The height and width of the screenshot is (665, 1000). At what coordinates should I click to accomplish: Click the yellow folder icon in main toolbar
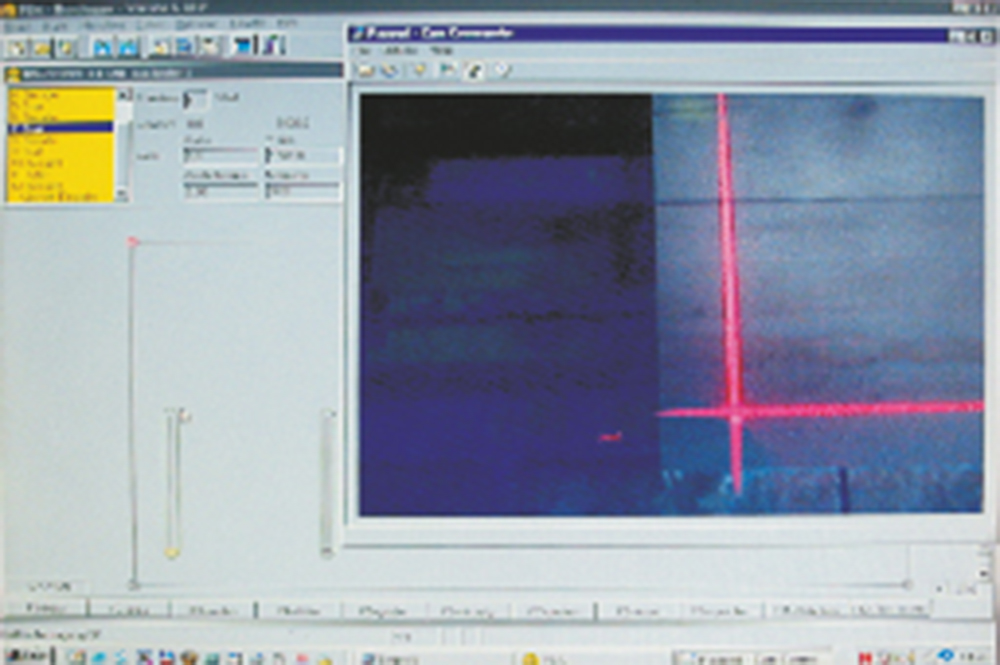(41, 47)
